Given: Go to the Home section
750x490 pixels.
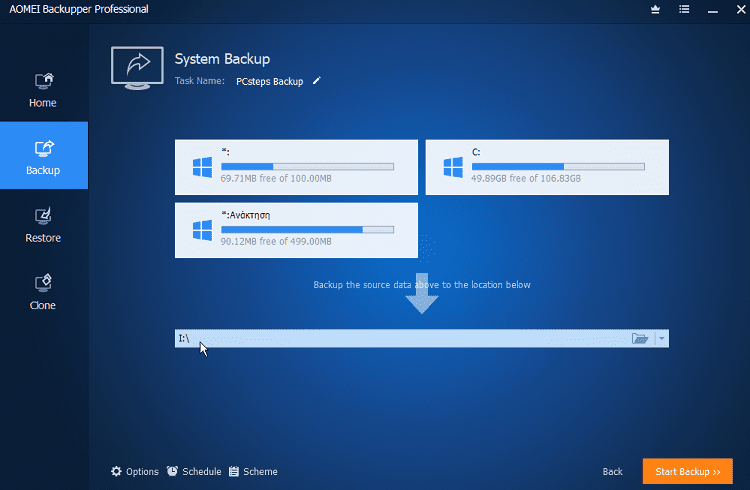Looking at the screenshot, I should click(43, 89).
